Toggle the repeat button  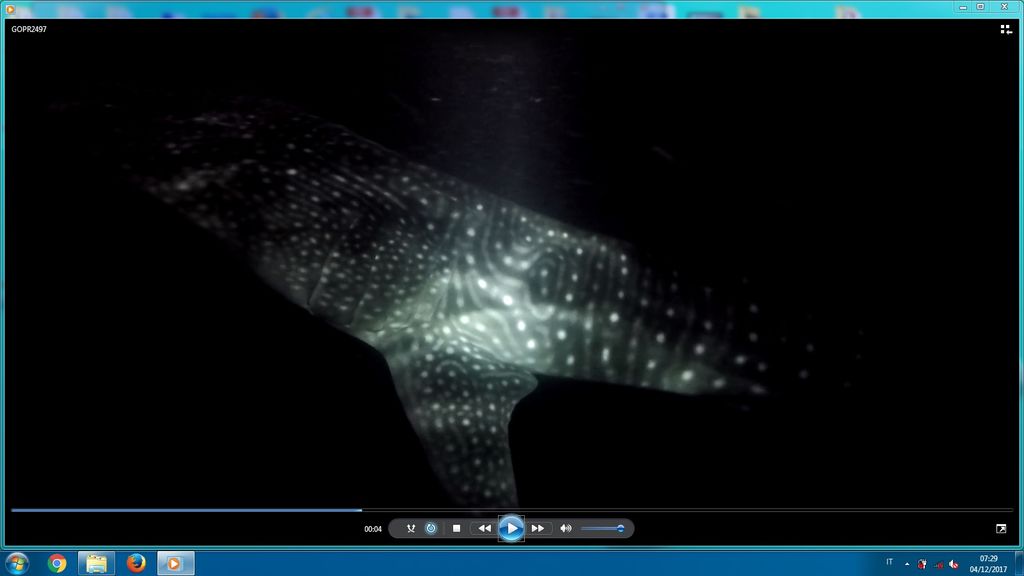(431, 528)
